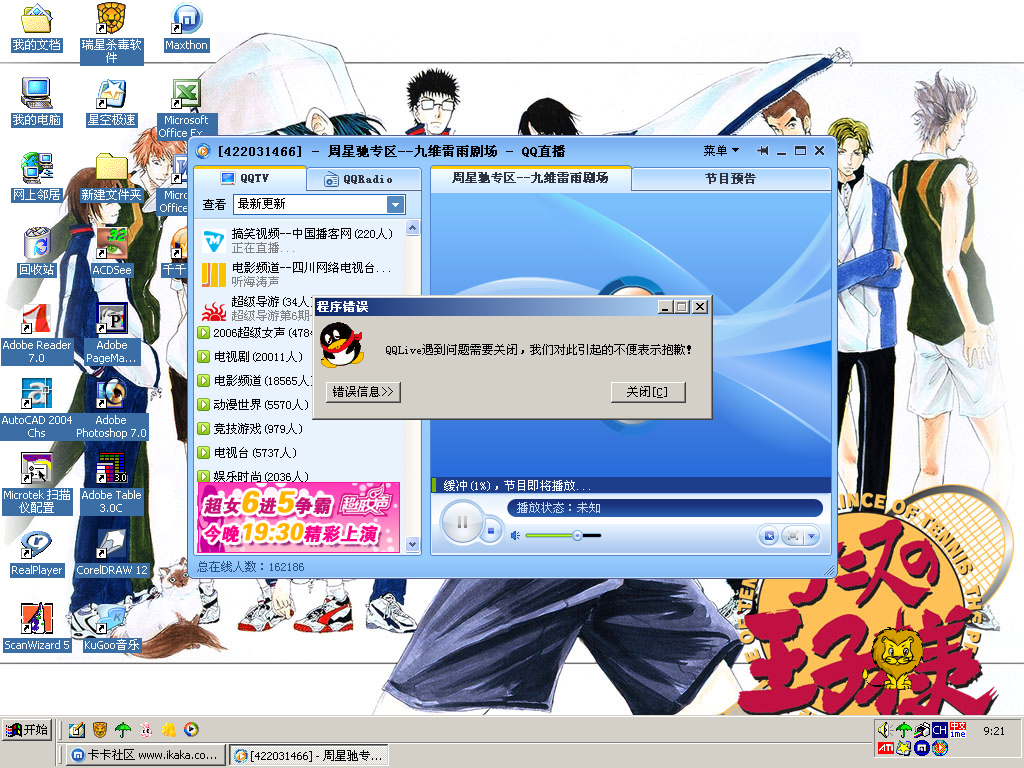Open the 我的电脑 desktop icon
The height and width of the screenshot is (768, 1024).
click(x=37, y=102)
